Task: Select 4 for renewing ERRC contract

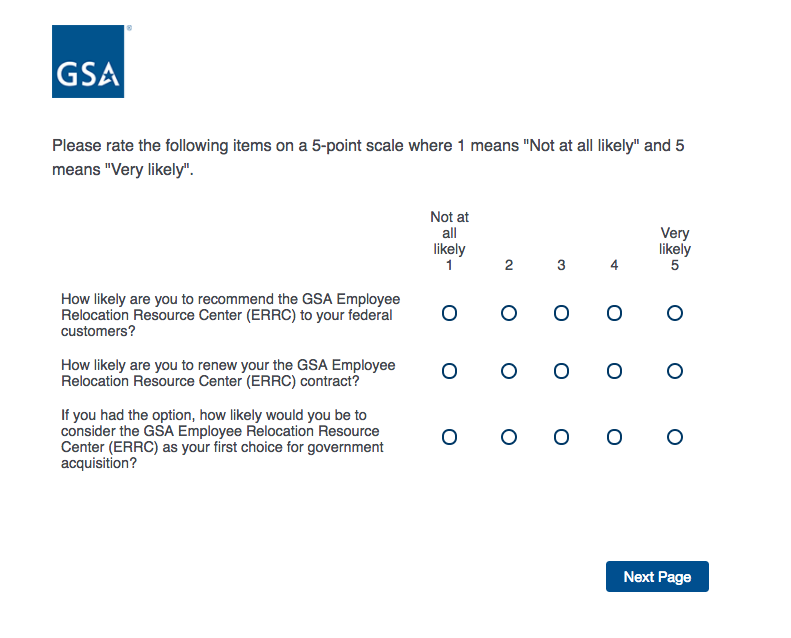Action: point(614,371)
